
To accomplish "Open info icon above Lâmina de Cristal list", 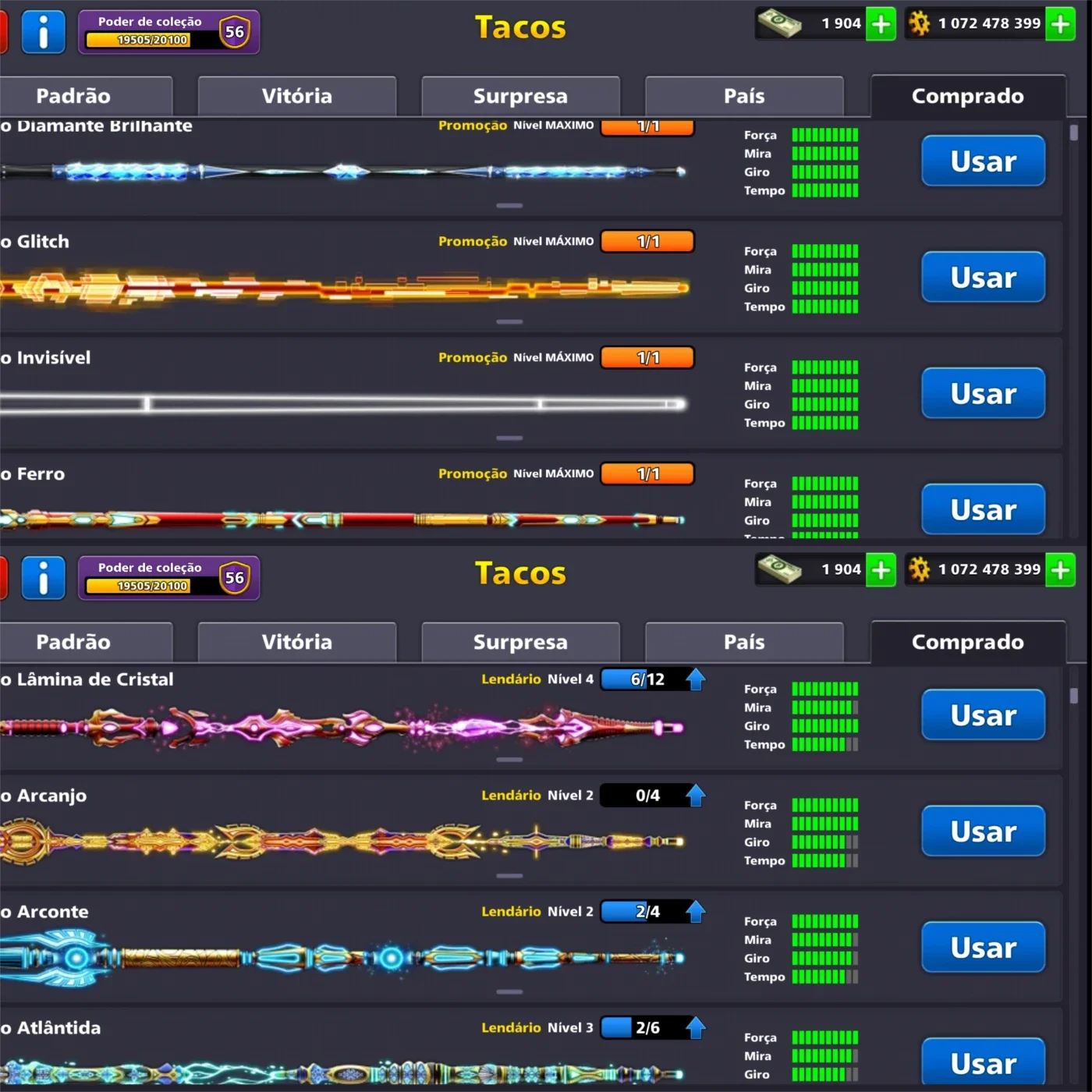I will 43,578.
